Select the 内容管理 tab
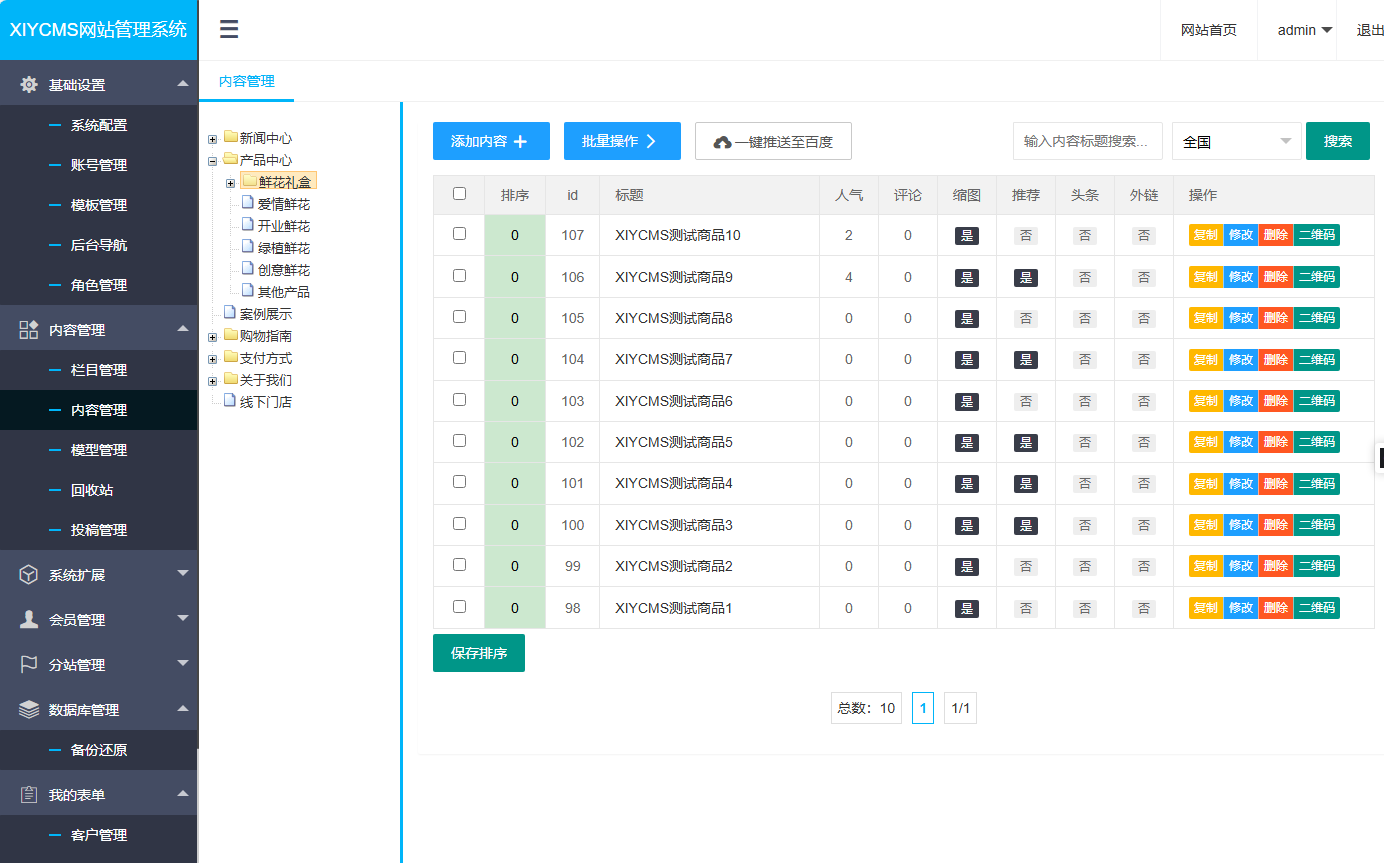1384x863 pixels. pos(246,81)
